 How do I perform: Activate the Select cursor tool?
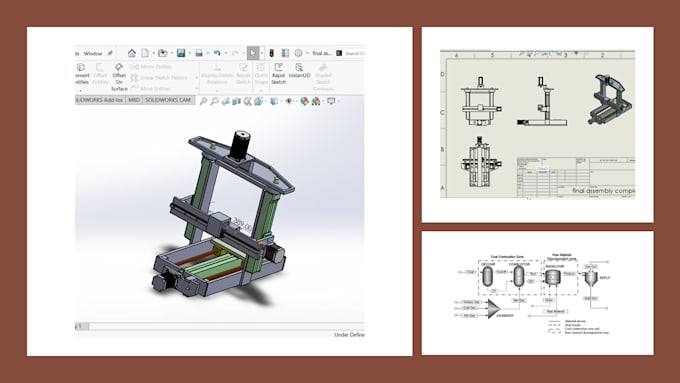pos(252,53)
